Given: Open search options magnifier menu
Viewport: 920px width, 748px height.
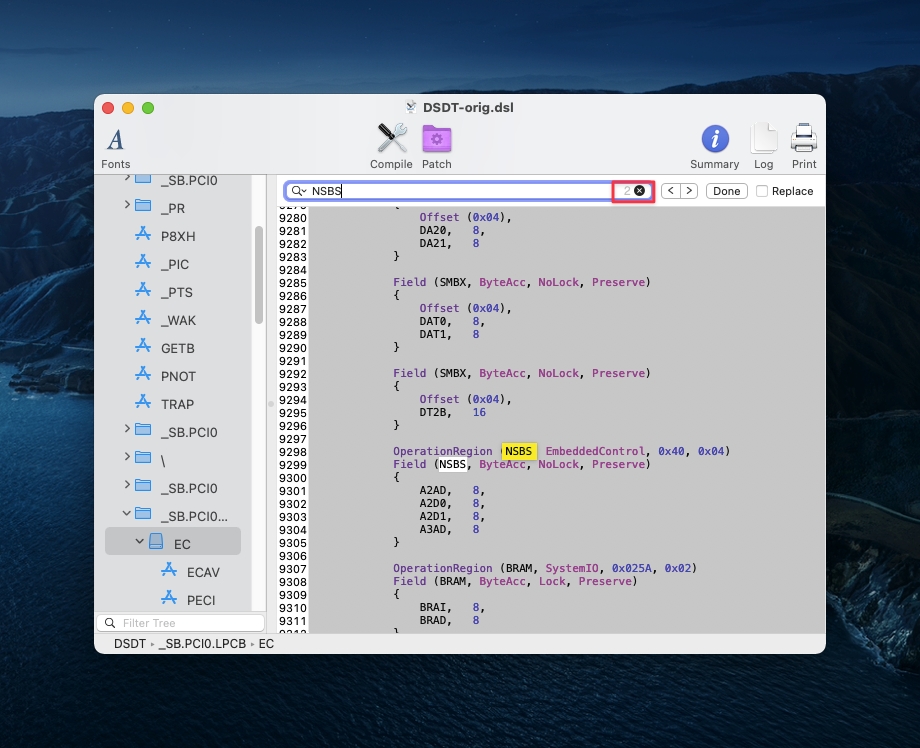Looking at the screenshot, I should (298, 191).
